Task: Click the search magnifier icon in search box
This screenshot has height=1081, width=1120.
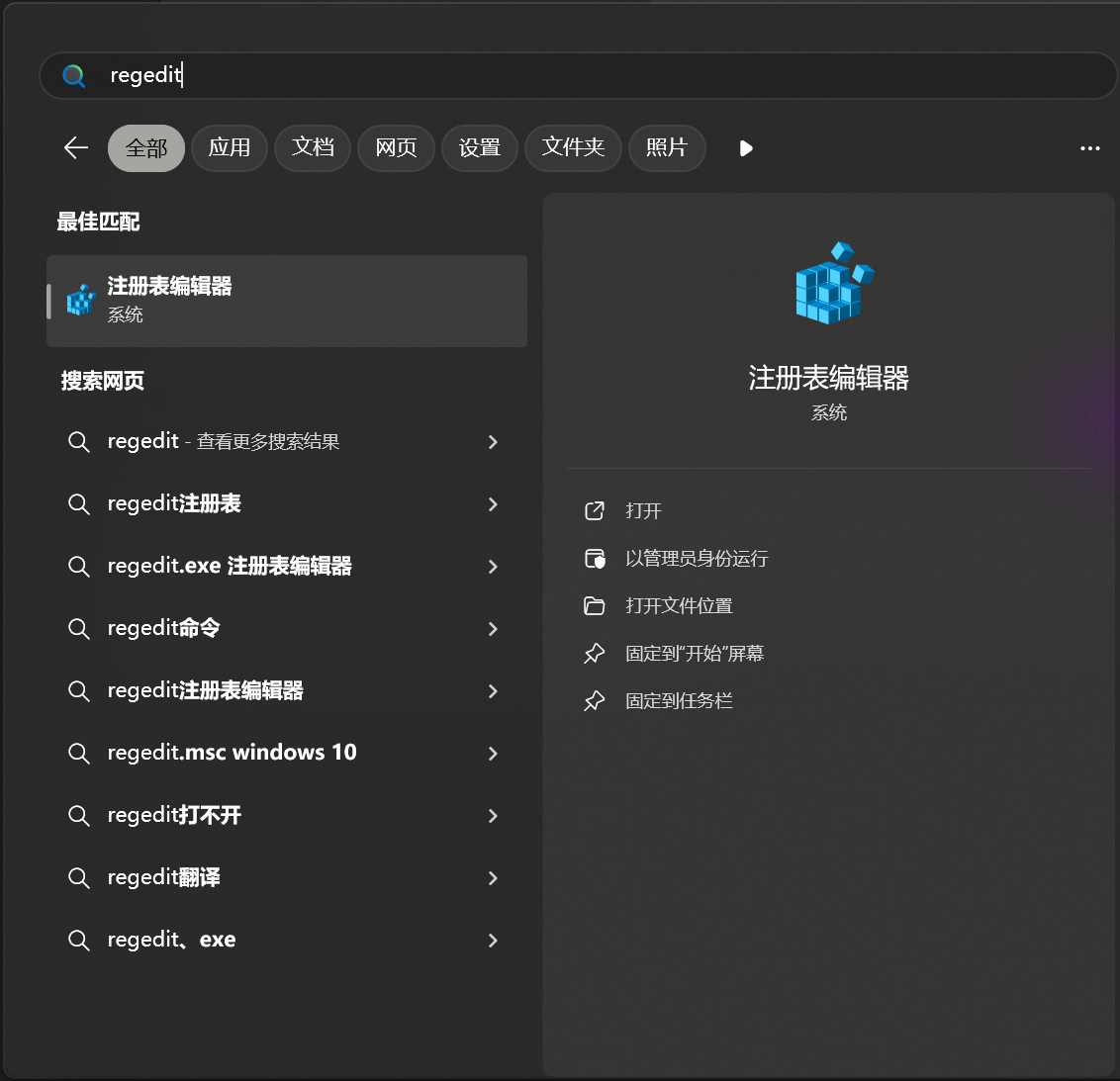Action: point(74,76)
